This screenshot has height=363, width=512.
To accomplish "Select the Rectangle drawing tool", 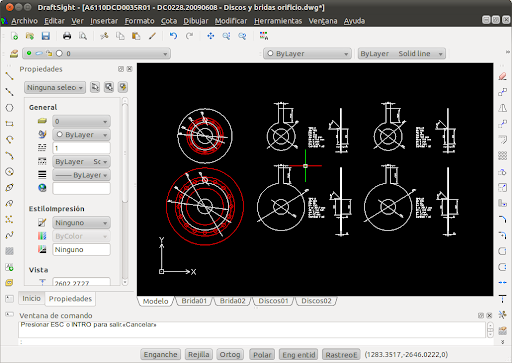I will [9, 124].
